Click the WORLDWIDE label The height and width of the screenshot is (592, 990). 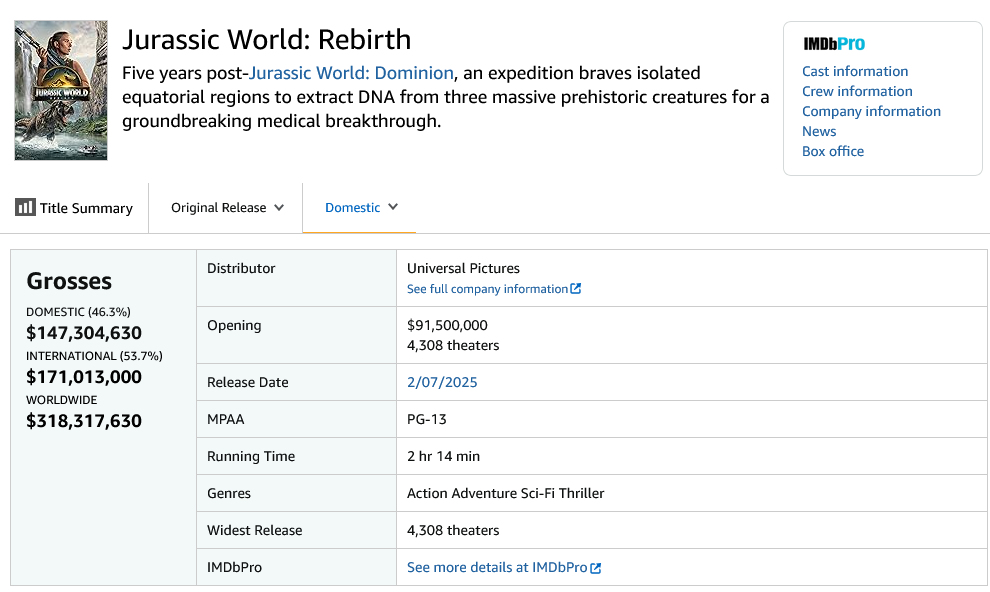62,400
